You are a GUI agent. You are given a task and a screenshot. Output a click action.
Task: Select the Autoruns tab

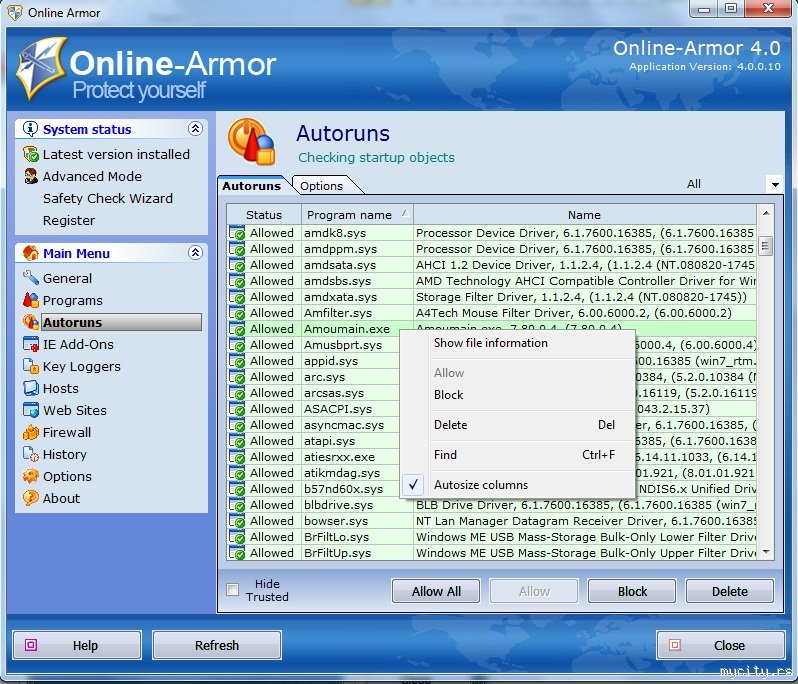252,186
